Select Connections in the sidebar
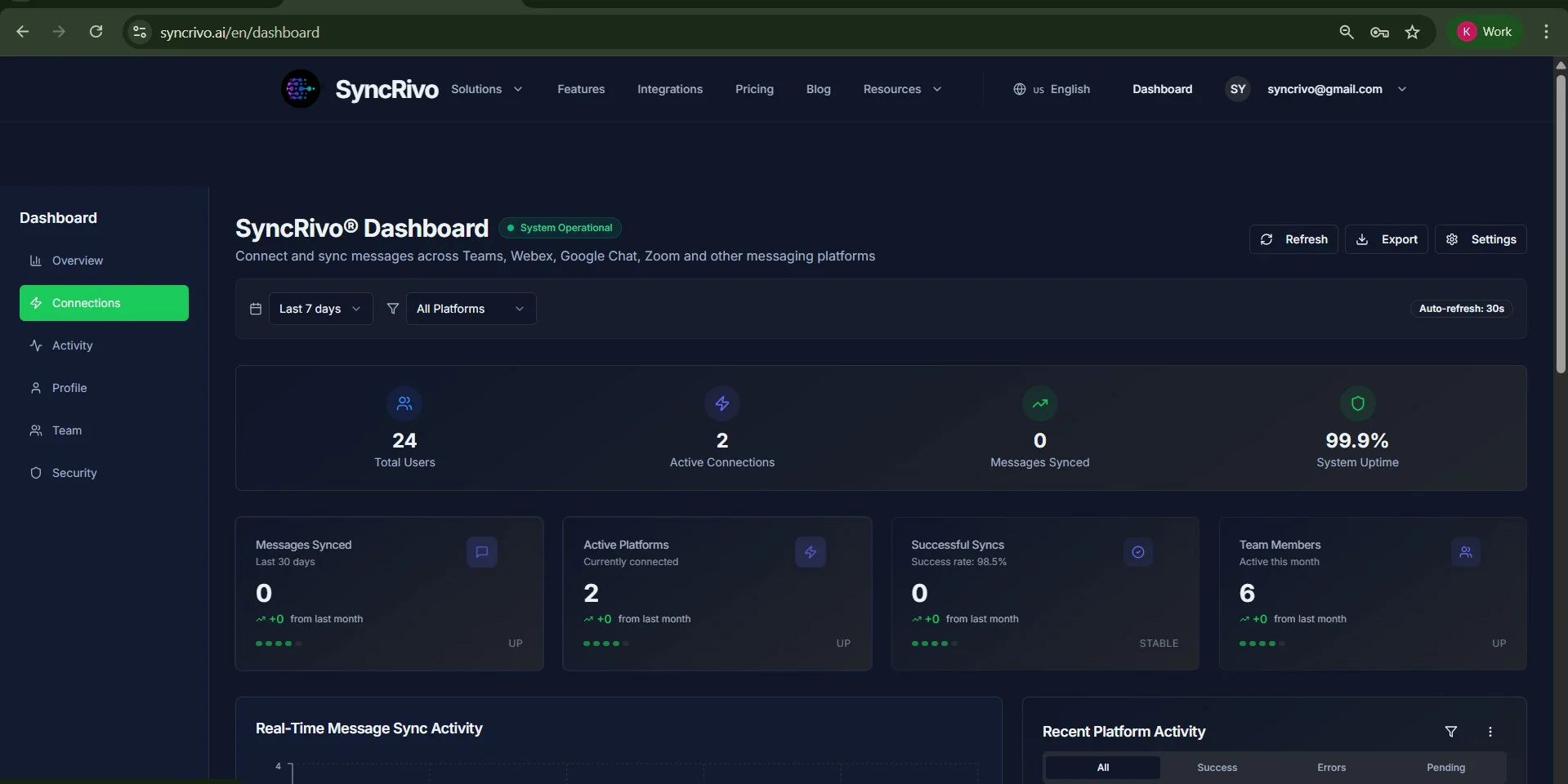 click(104, 303)
